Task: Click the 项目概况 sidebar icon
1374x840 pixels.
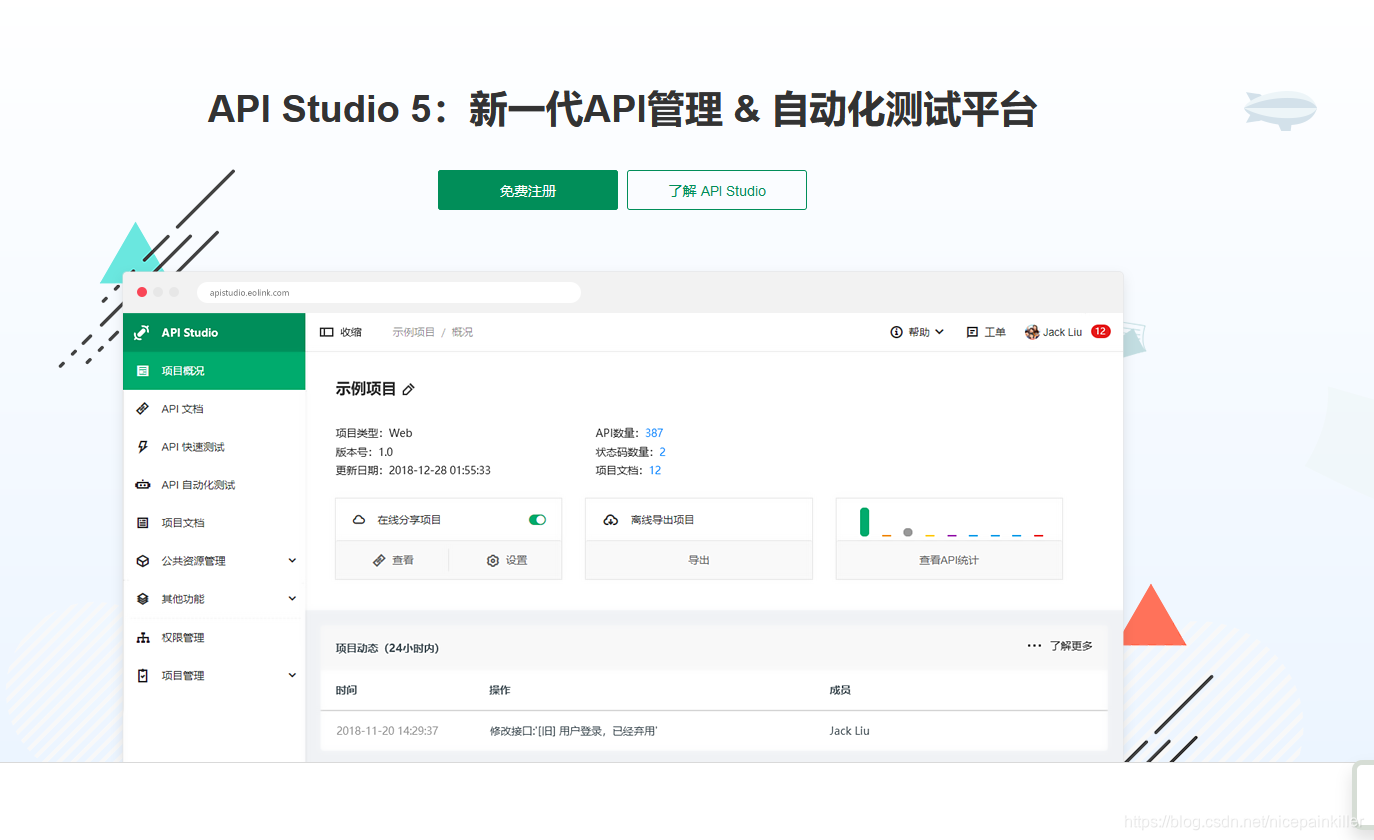Action: pos(142,371)
